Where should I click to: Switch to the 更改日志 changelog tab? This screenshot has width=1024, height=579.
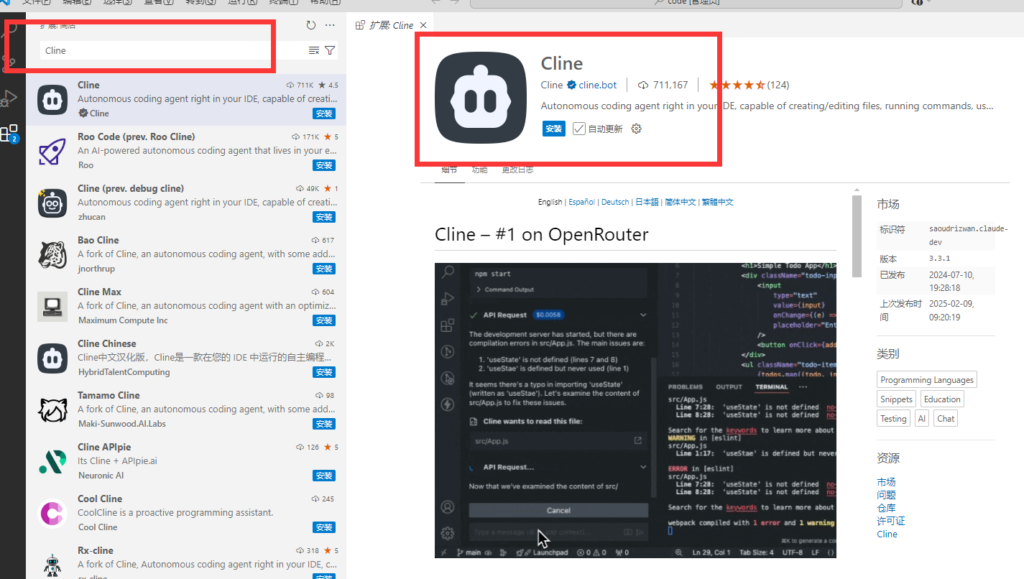pos(517,170)
